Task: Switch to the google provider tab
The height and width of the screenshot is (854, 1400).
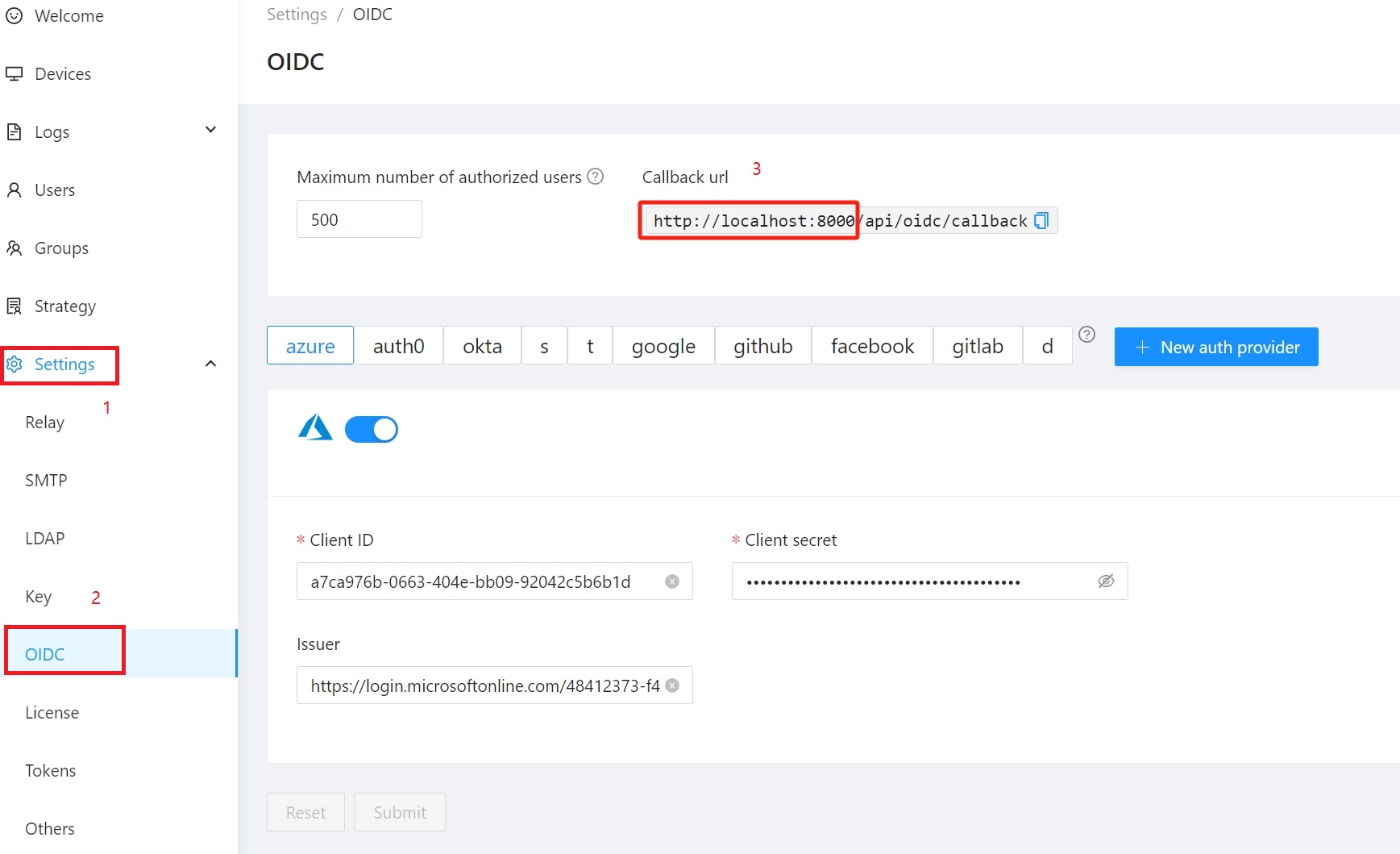Action: coord(663,346)
